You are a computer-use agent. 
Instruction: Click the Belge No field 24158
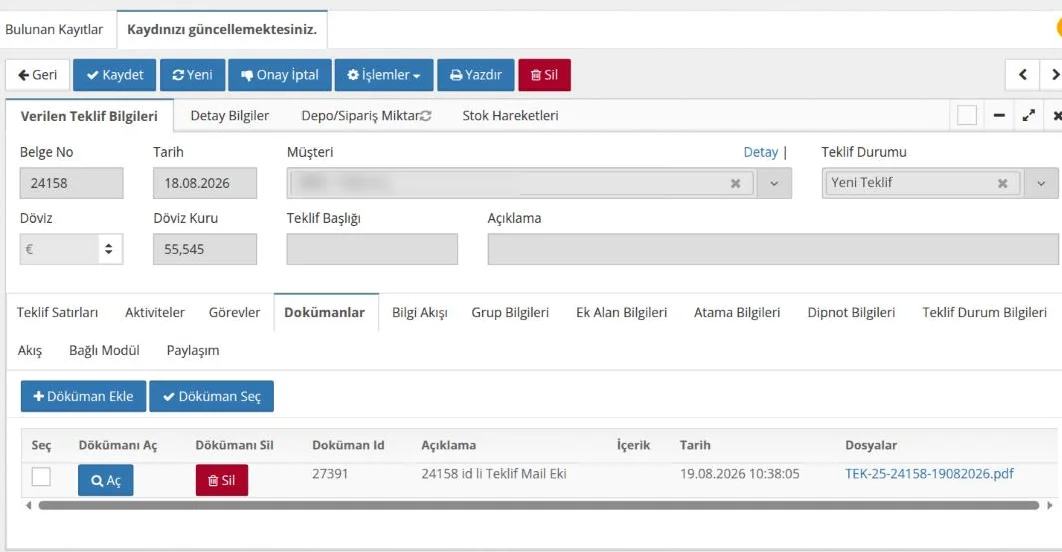[x=72, y=183]
